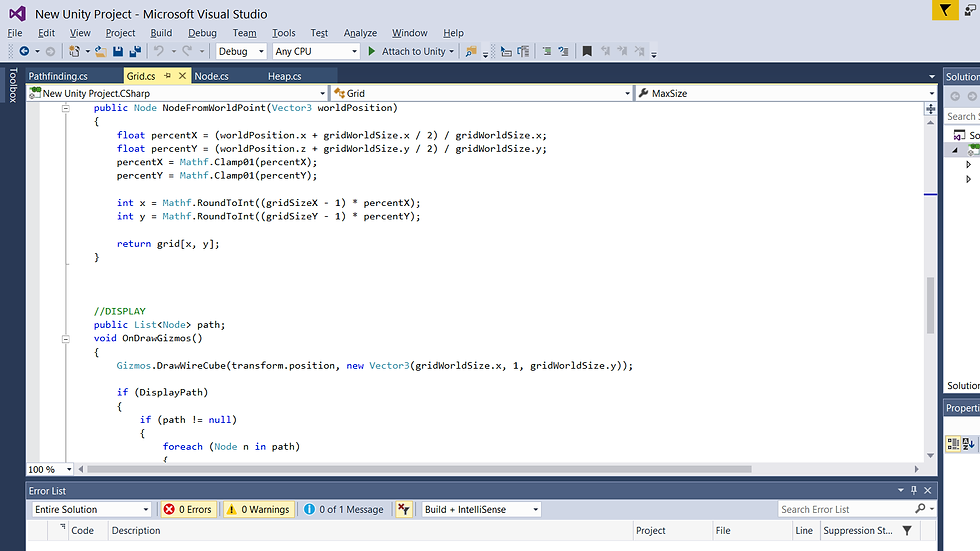The height and width of the screenshot is (551, 980).
Task: Open the Build menu
Action: pos(161,32)
